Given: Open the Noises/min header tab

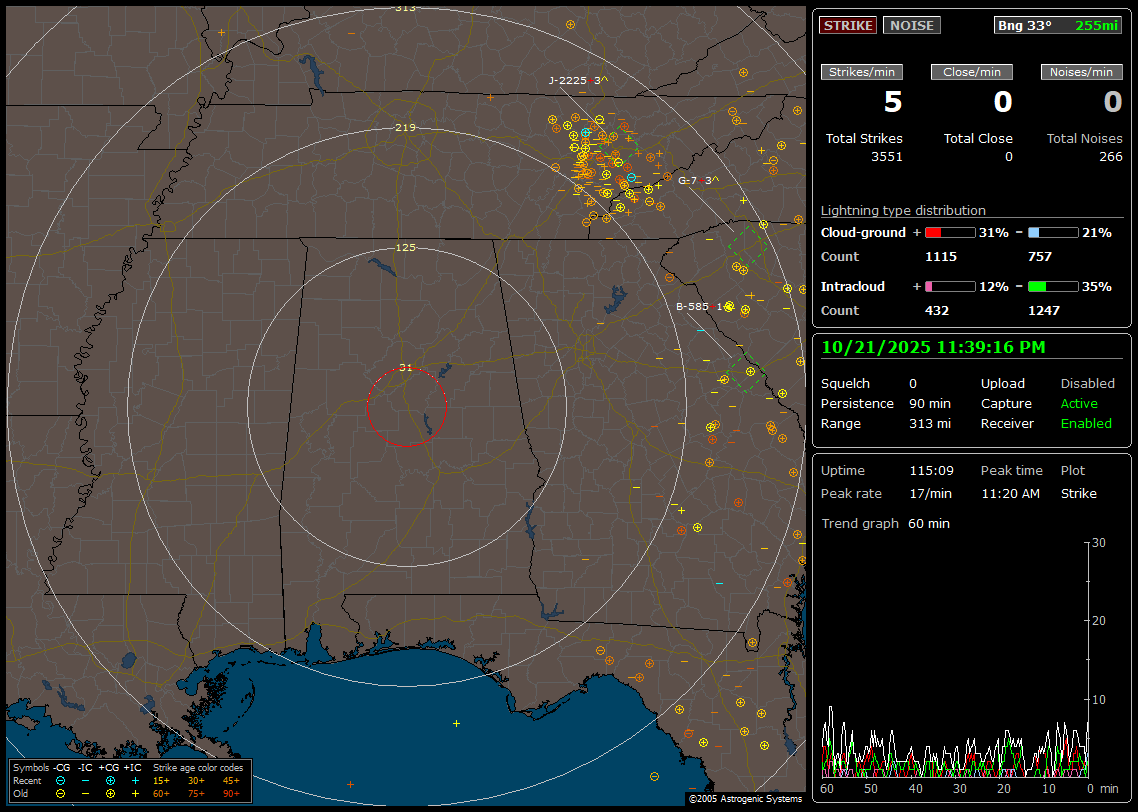Looking at the screenshot, I should click(1081, 72).
